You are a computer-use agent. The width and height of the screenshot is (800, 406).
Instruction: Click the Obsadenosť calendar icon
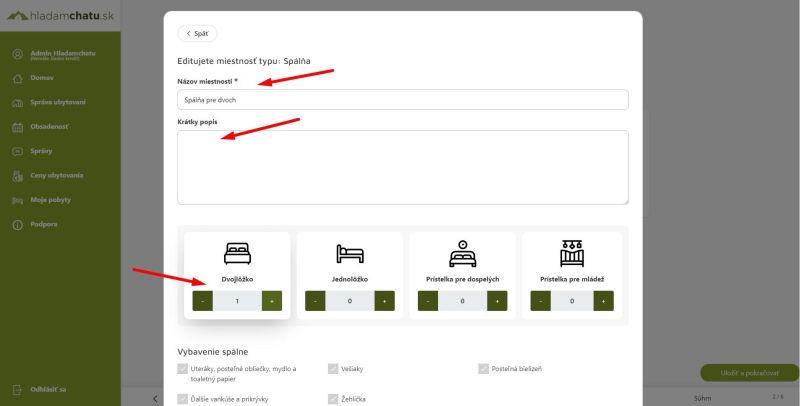click(18, 128)
